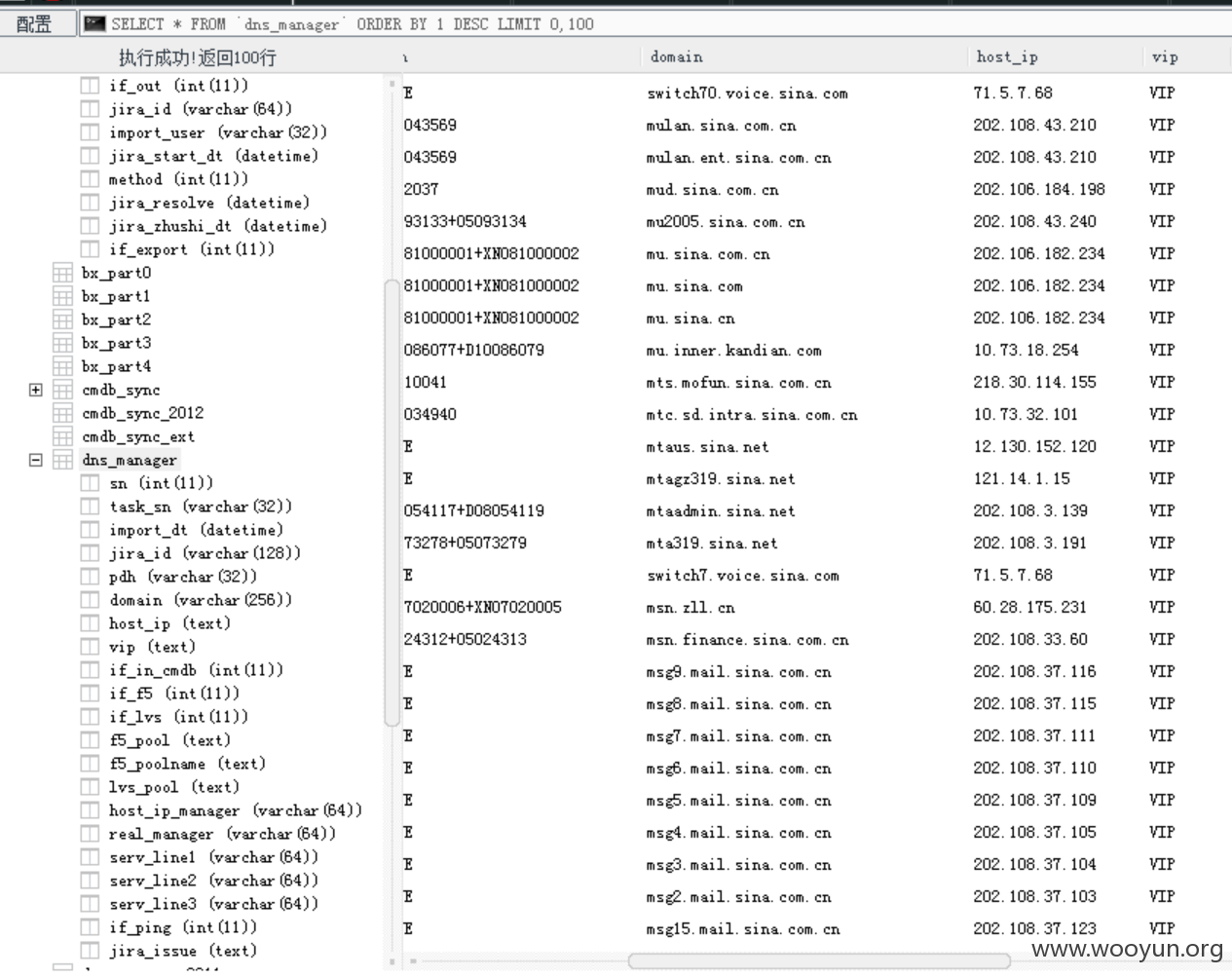Click the results horizontal scrollbar thumb
Screen dimensions: 1232x977
pyautogui.click(x=818, y=961)
